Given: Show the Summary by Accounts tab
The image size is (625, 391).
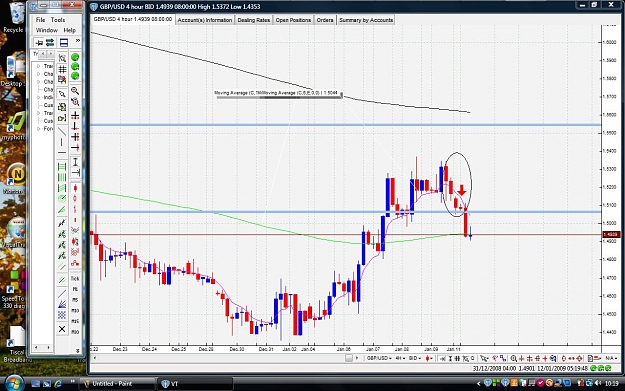Looking at the screenshot, I should click(x=366, y=20).
